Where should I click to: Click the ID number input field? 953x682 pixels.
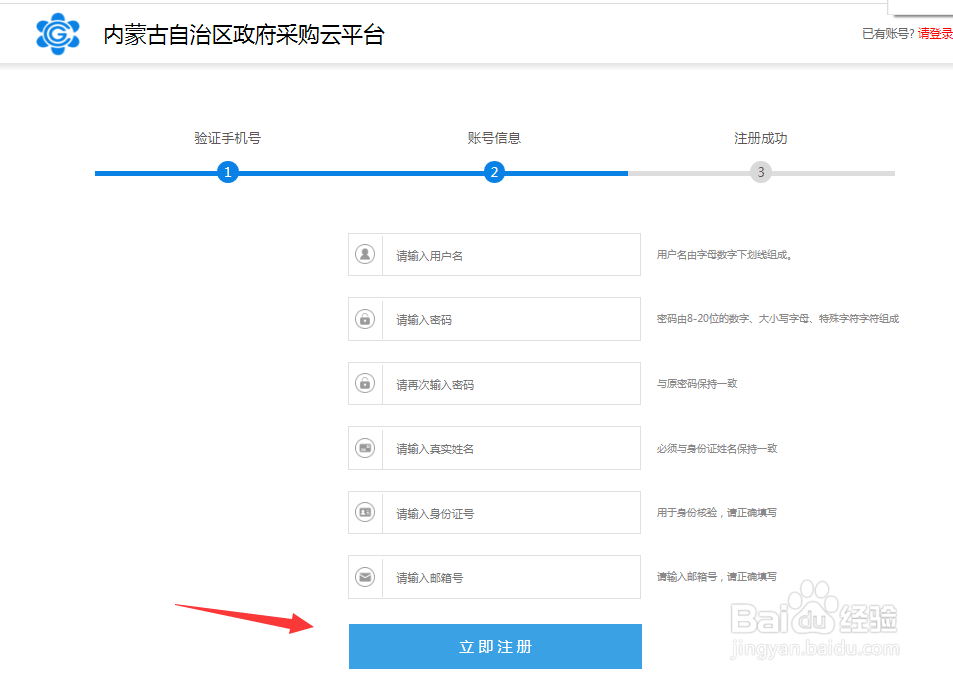click(x=510, y=512)
